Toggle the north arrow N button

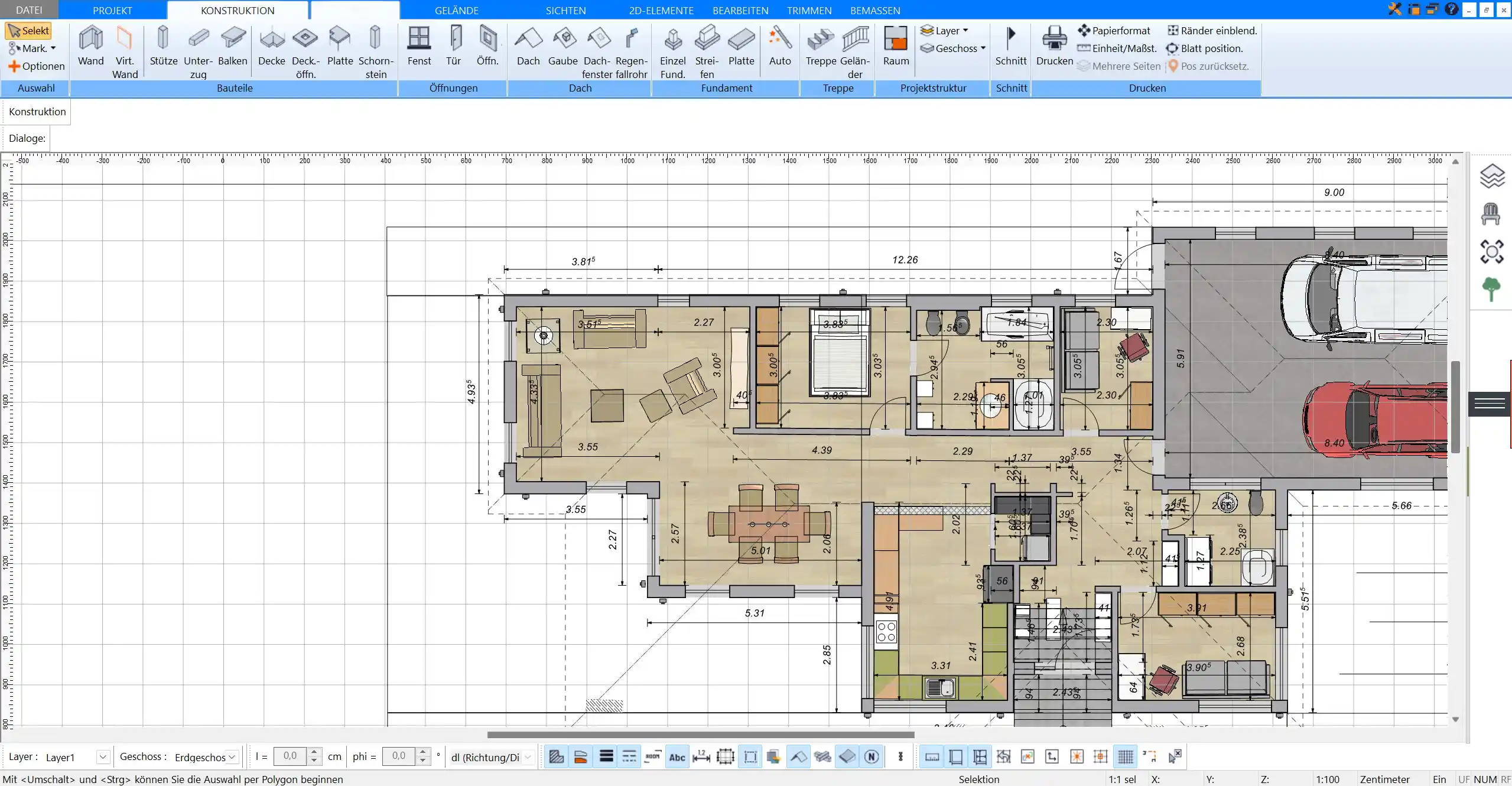872,756
